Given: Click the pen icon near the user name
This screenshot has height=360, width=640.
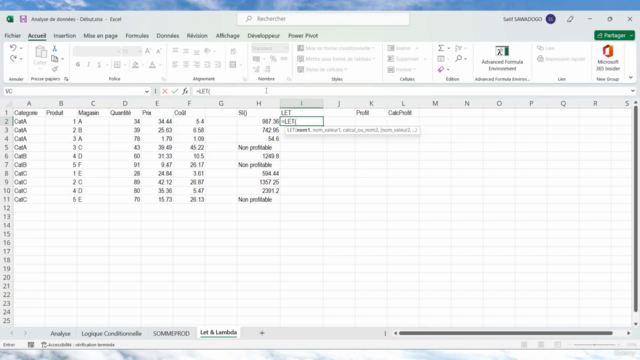Looking at the screenshot, I should click(x=570, y=19).
